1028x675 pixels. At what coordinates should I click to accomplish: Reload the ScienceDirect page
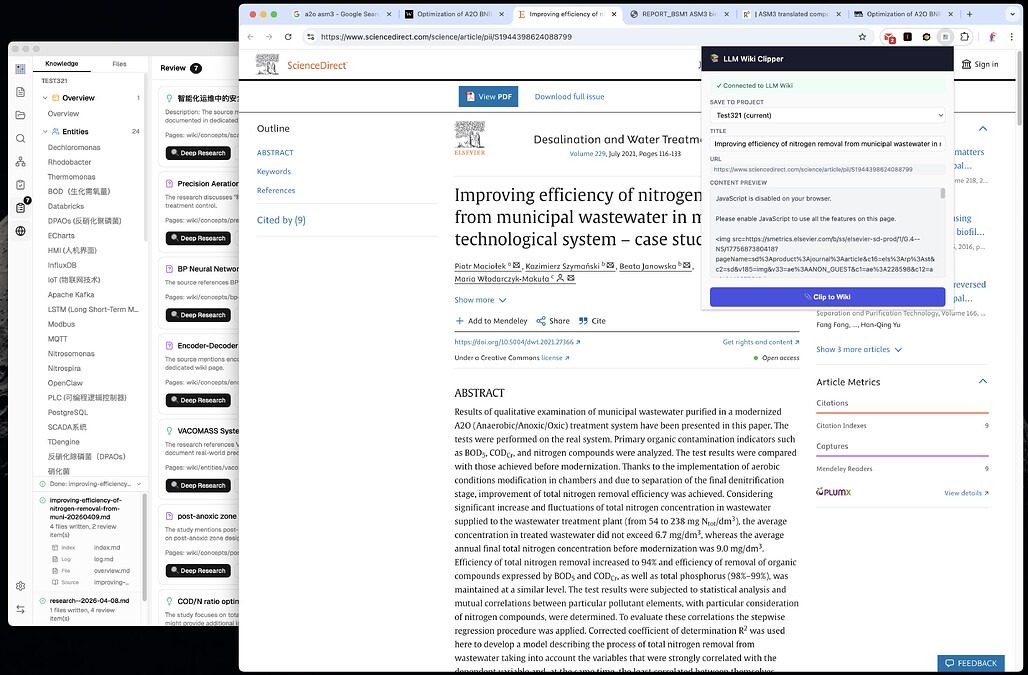point(288,37)
